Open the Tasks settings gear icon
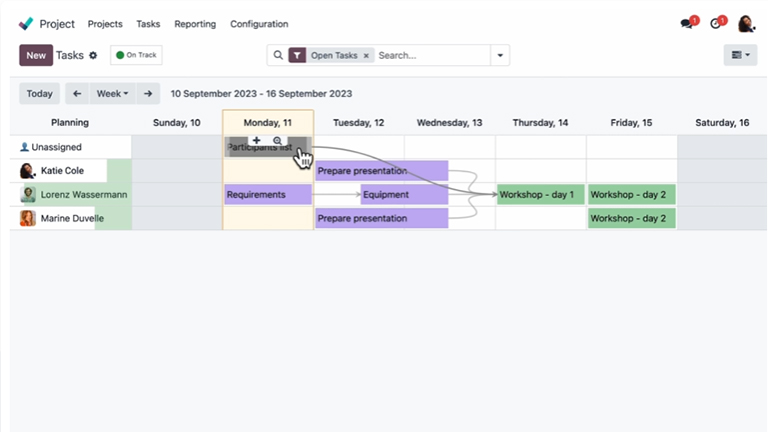The width and height of the screenshot is (768, 432). click(x=93, y=56)
